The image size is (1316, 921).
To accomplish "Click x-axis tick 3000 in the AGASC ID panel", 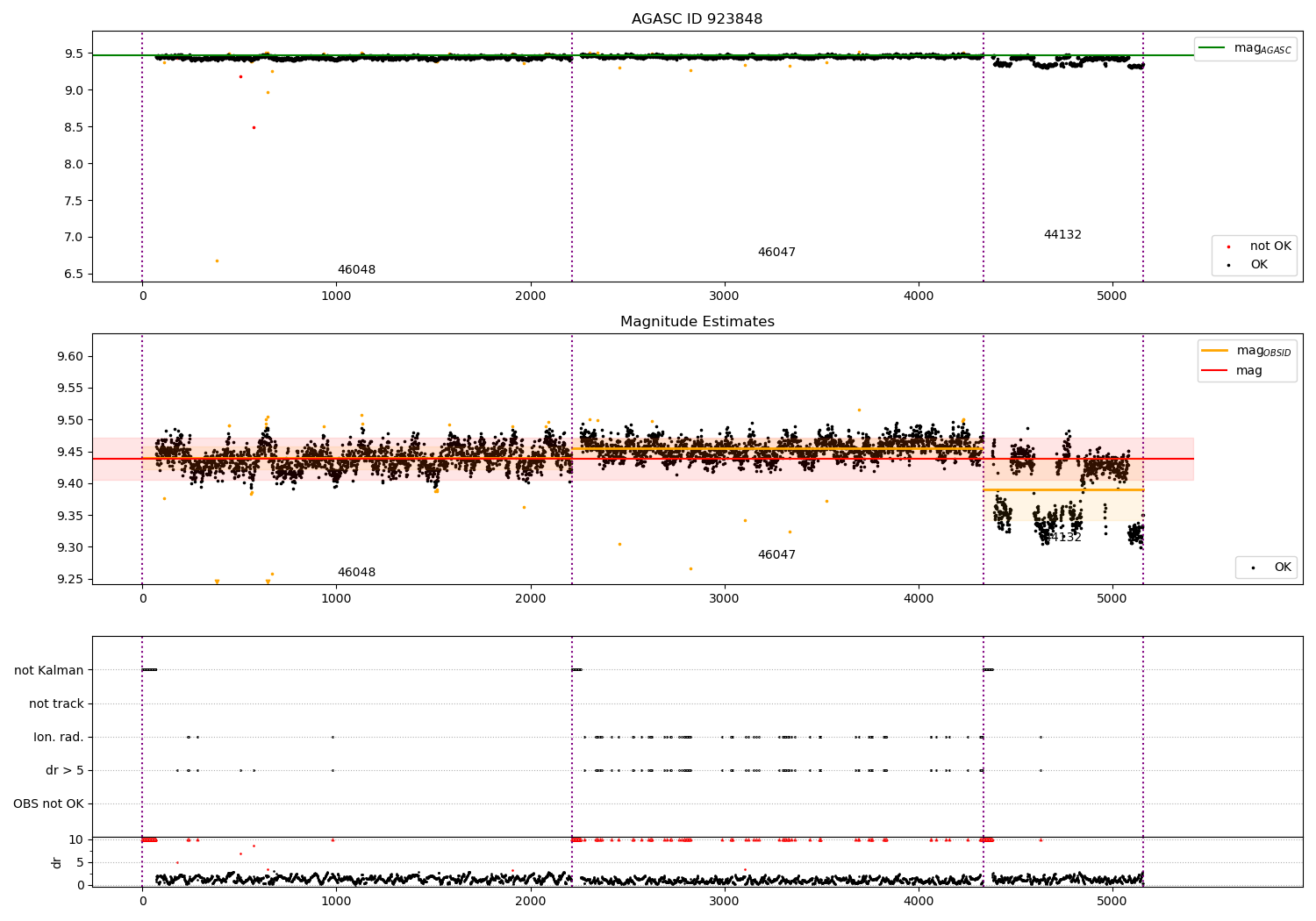I will [x=725, y=296].
